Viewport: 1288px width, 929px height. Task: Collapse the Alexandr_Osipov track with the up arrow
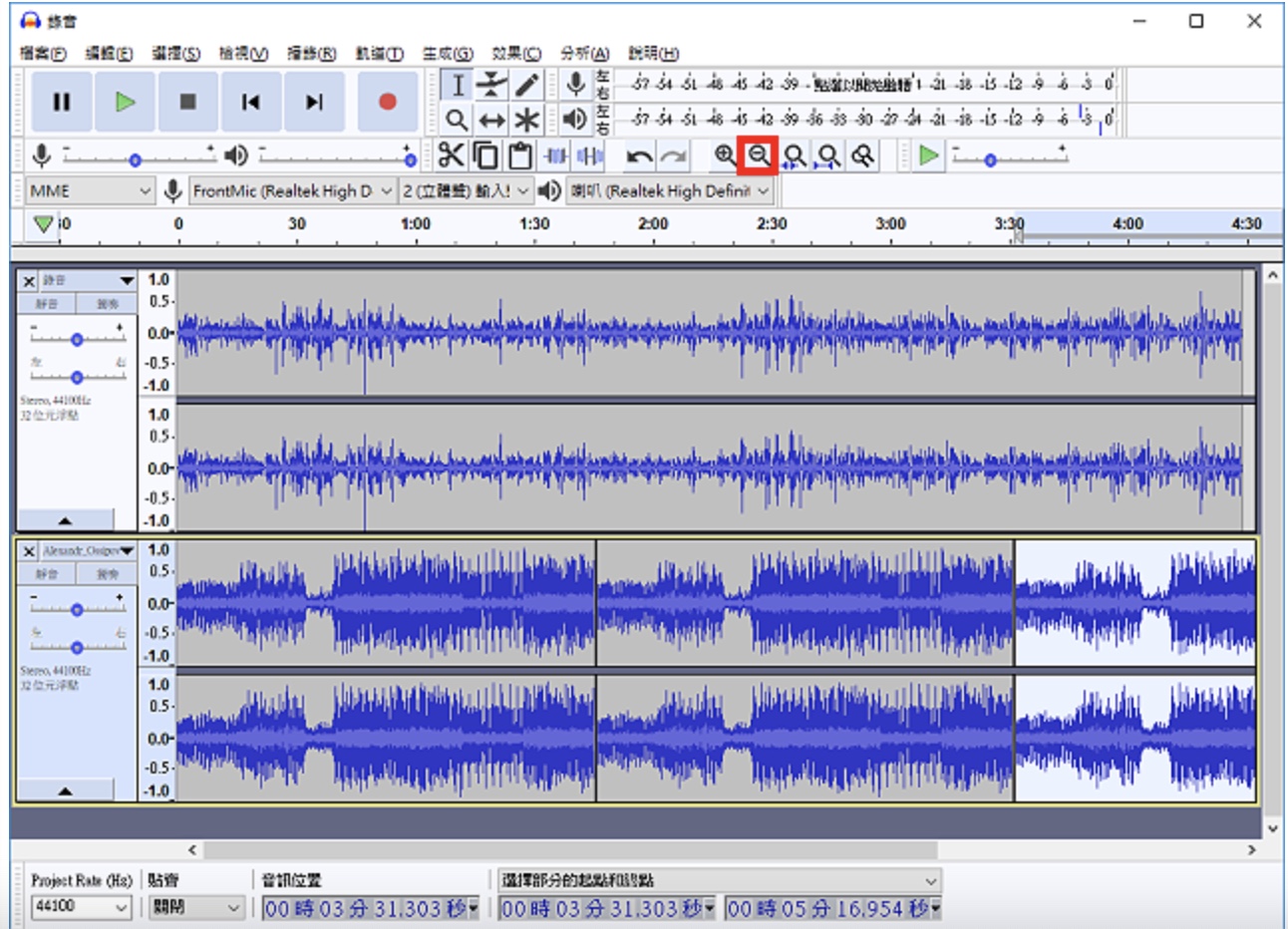65,791
